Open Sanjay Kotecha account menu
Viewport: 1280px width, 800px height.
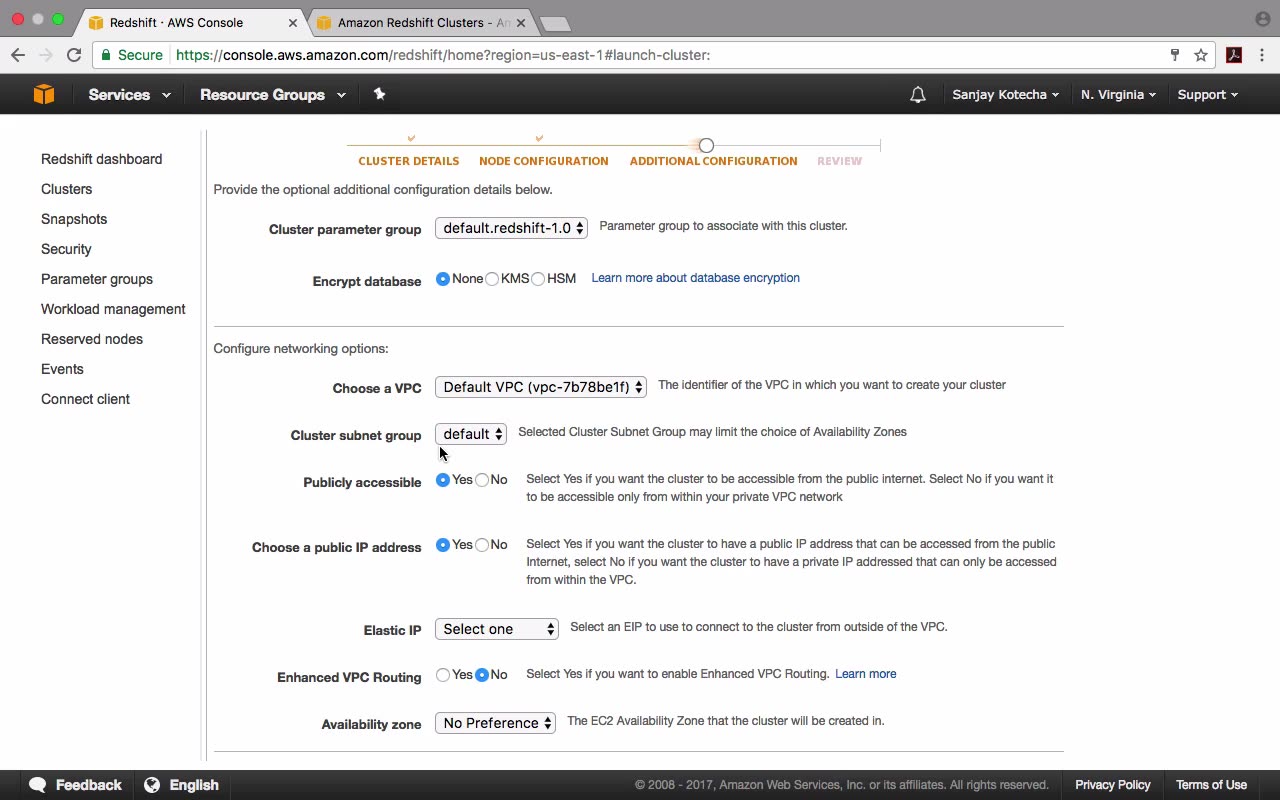1005,95
